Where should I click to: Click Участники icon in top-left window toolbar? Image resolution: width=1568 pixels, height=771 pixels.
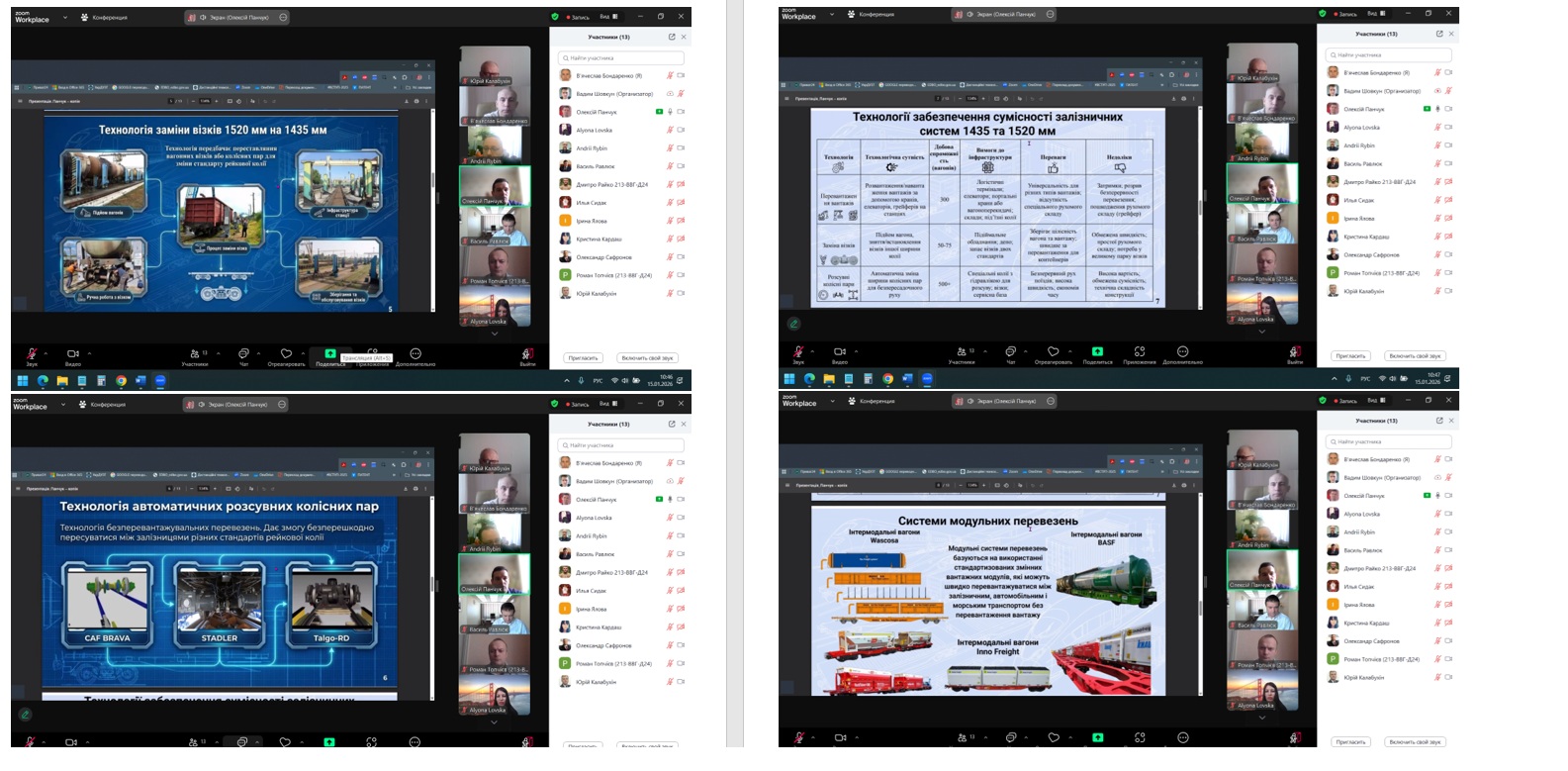(x=195, y=353)
